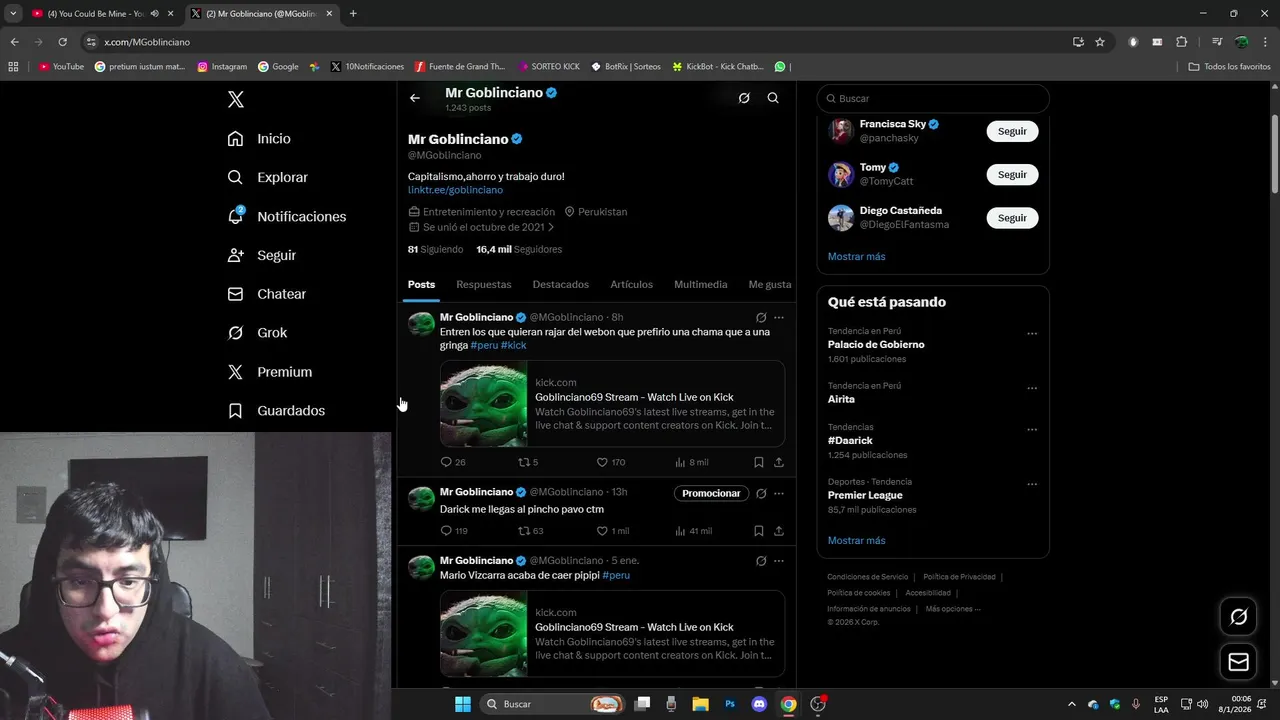1280x720 pixels.
Task: Open Premium in the sidebar
Action: point(270,372)
